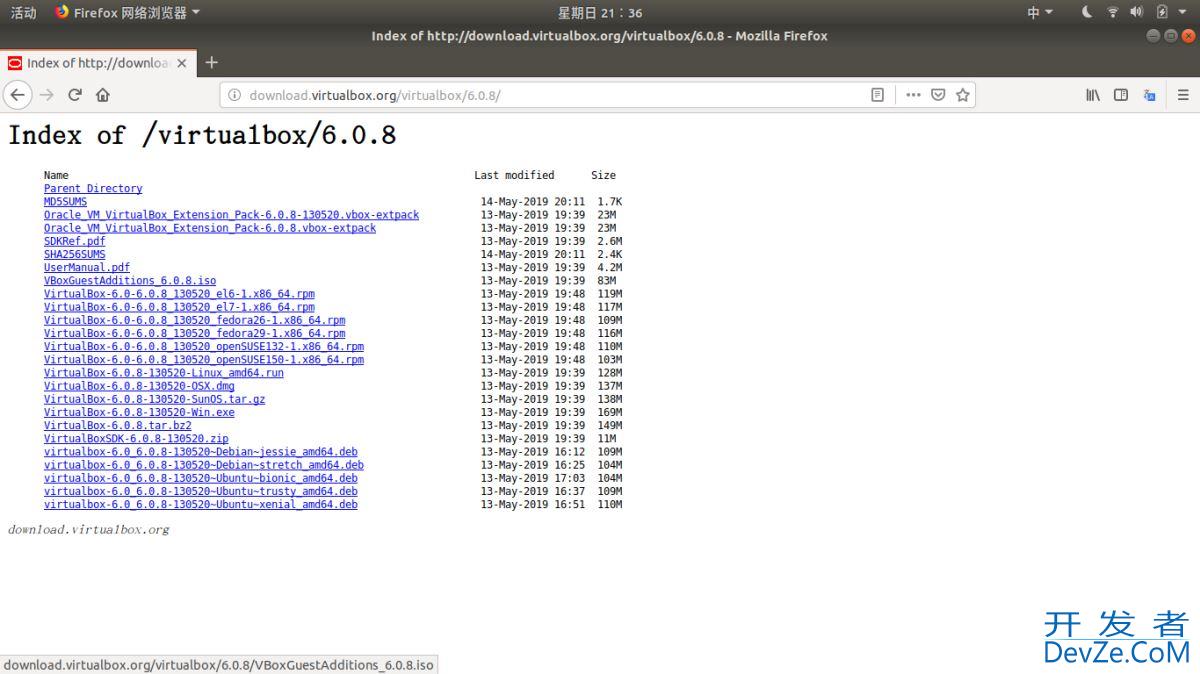Open Parent Directory link

tap(93, 188)
